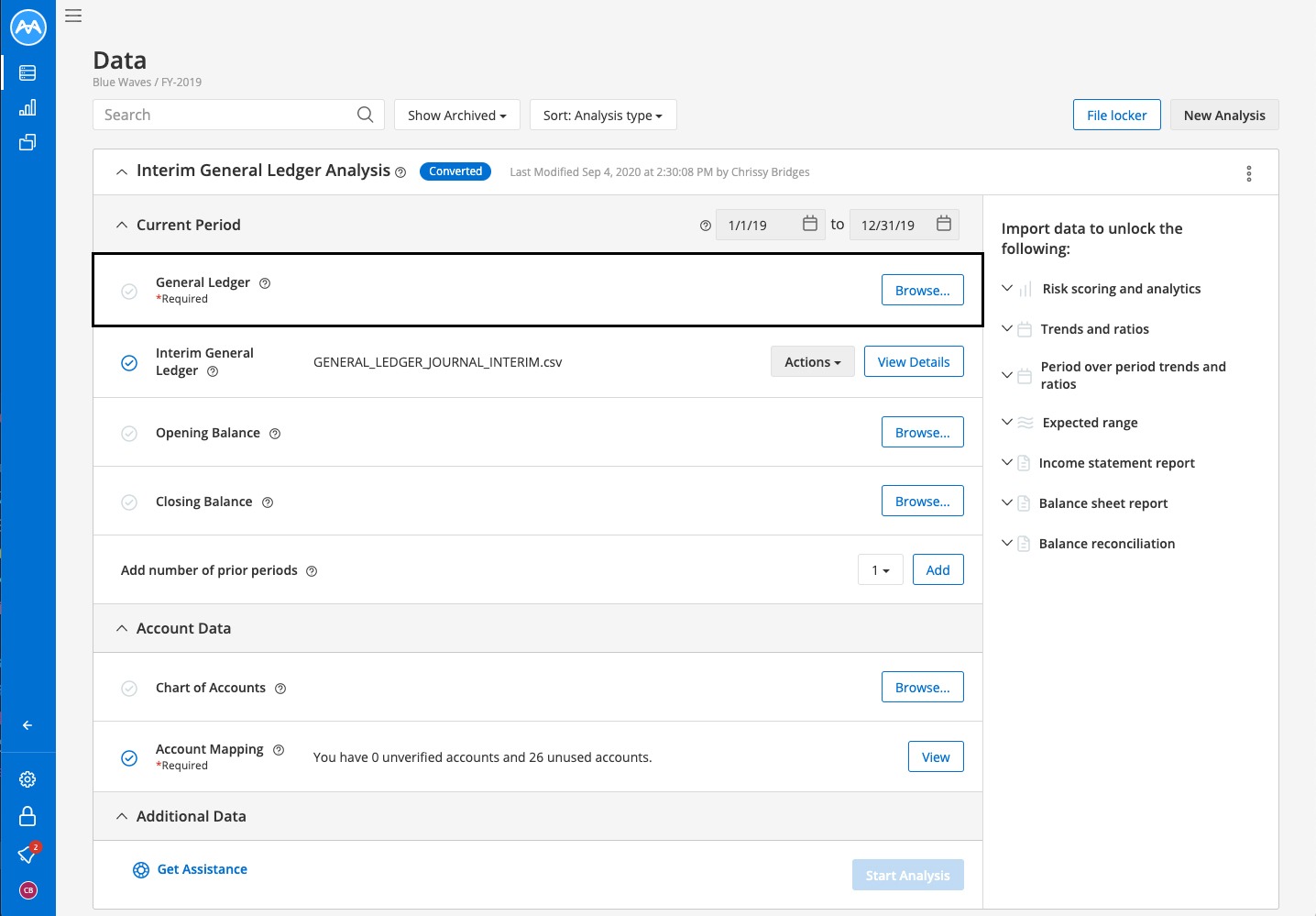The height and width of the screenshot is (916, 1316).
Task: Click the back arrow in sidebar
Action: tap(27, 725)
